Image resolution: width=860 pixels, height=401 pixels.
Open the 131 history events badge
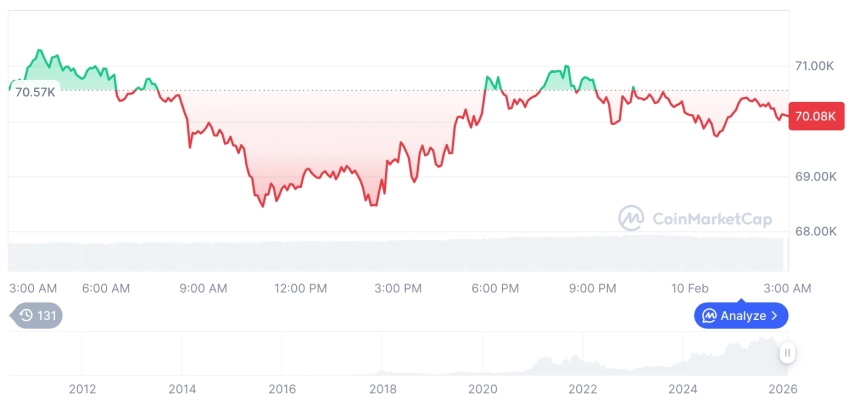(x=38, y=316)
